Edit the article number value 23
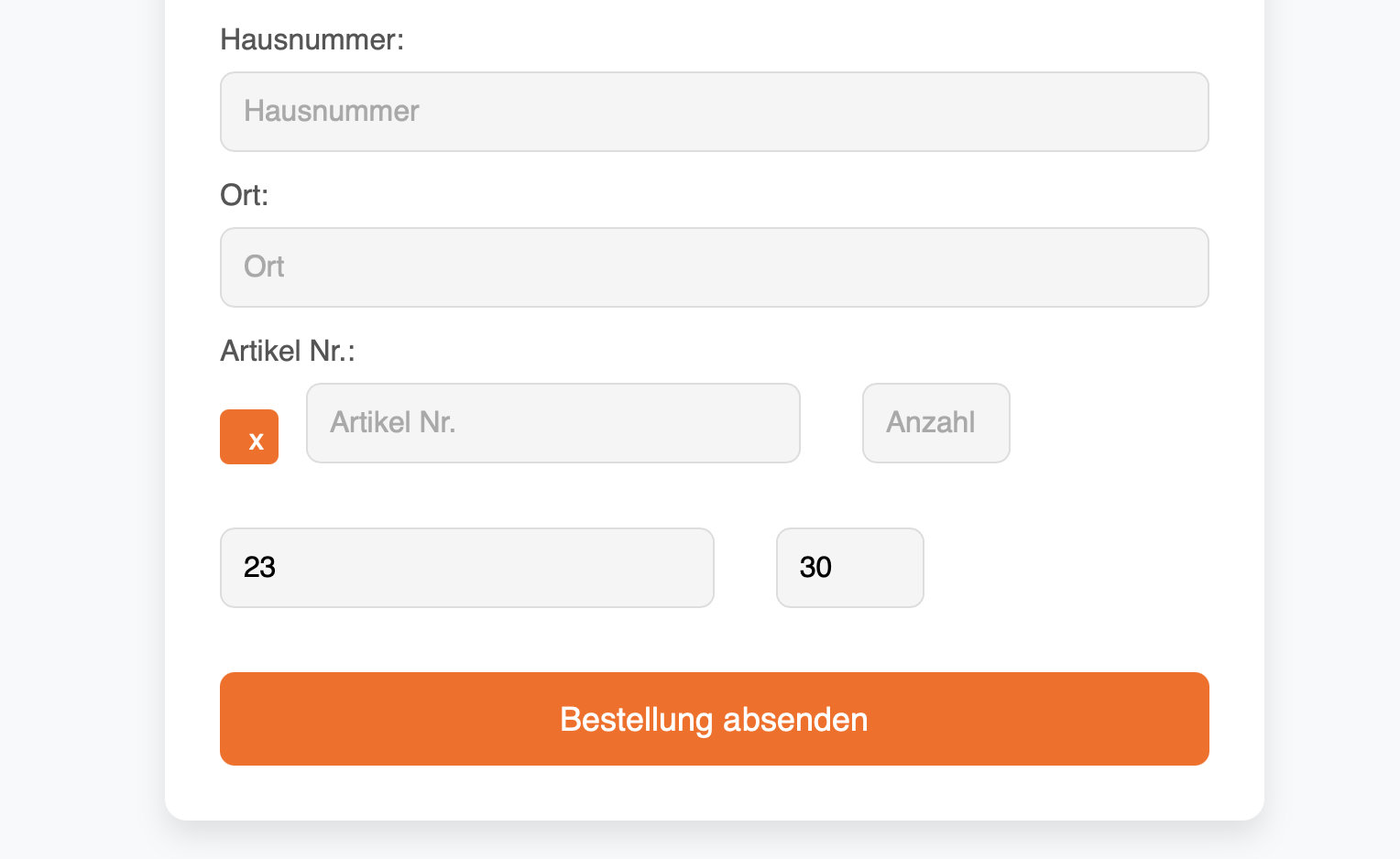The height and width of the screenshot is (859, 1400). tap(466, 568)
